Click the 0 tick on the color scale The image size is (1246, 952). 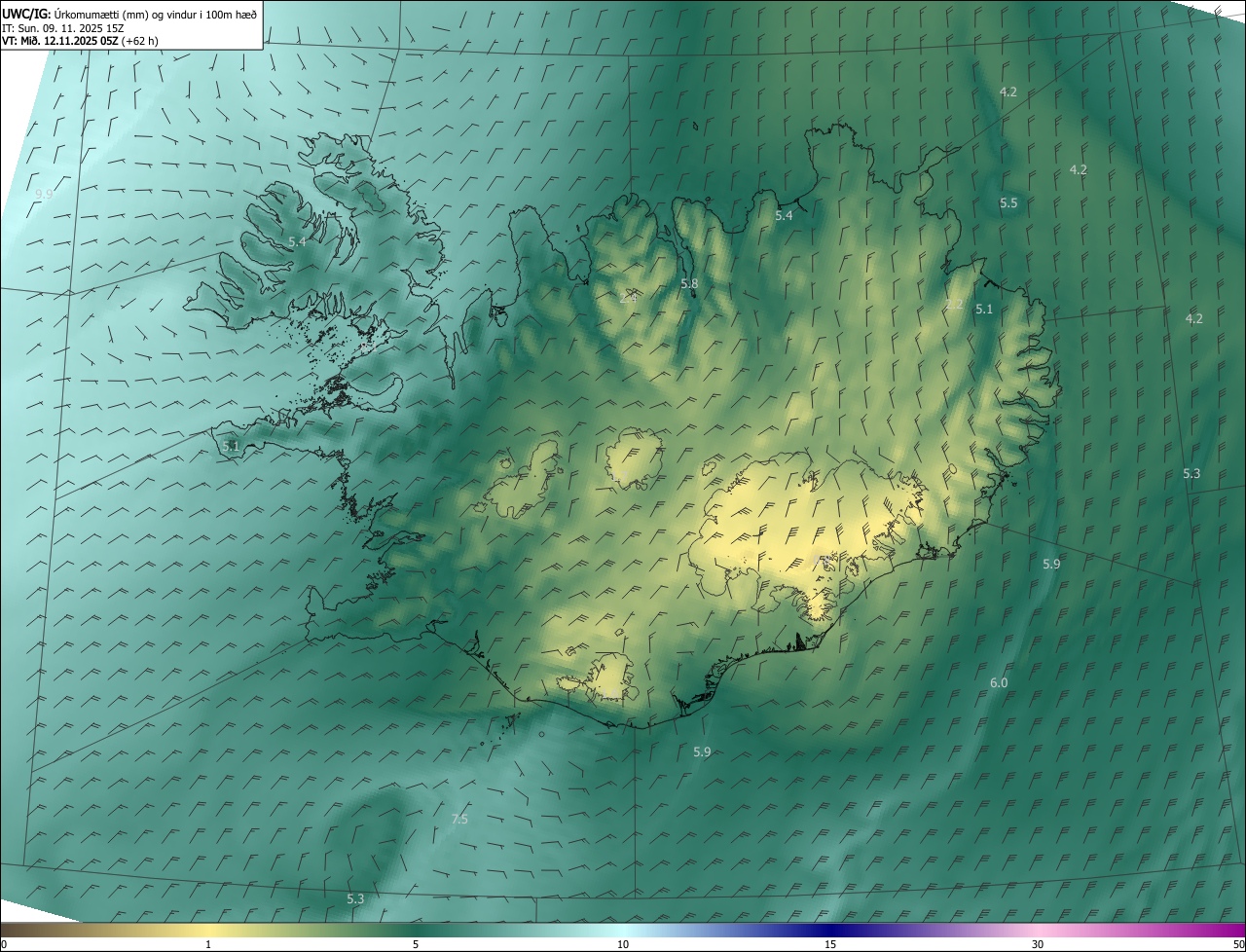click(x=4, y=945)
